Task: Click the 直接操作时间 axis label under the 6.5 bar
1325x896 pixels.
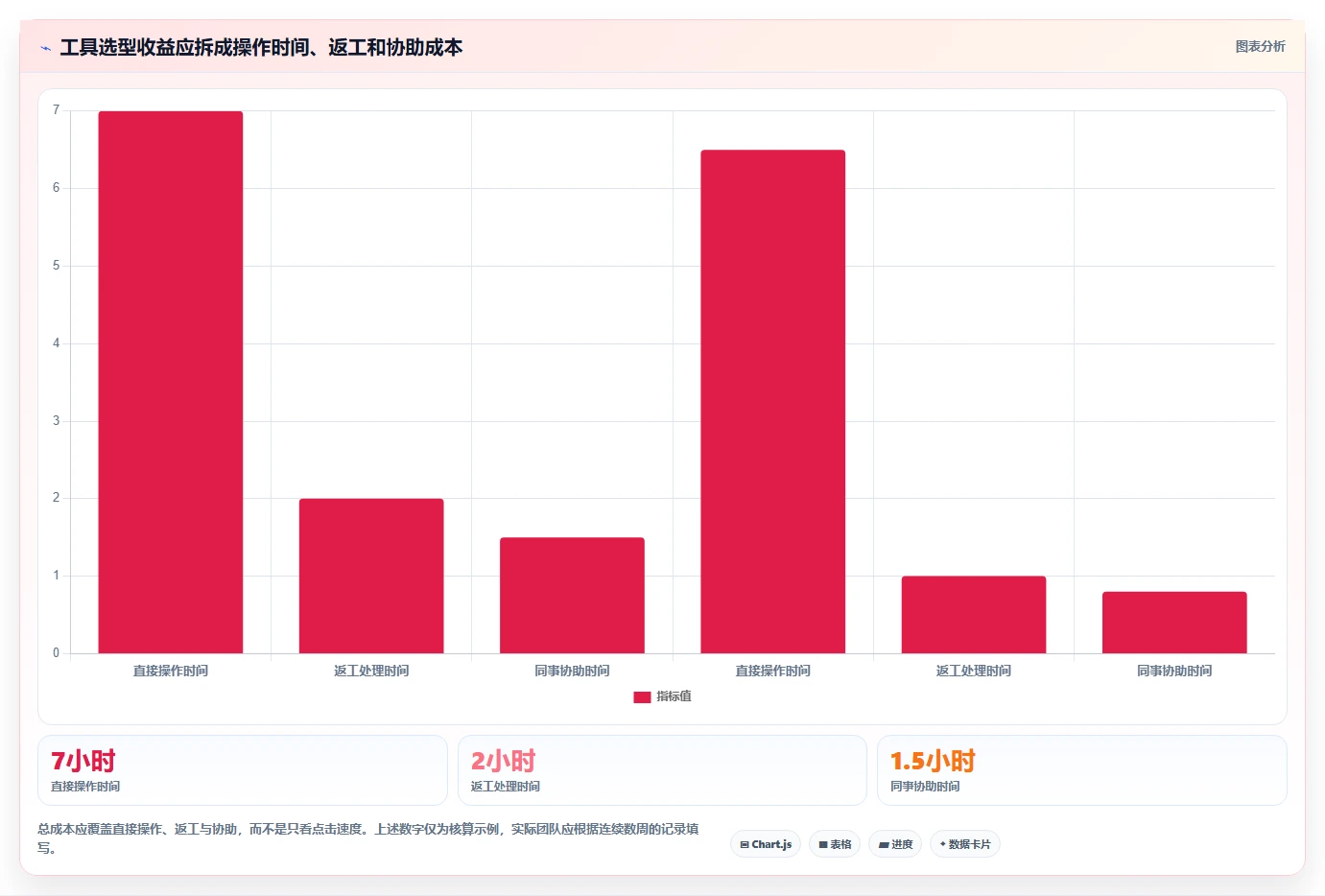Action: (x=772, y=671)
